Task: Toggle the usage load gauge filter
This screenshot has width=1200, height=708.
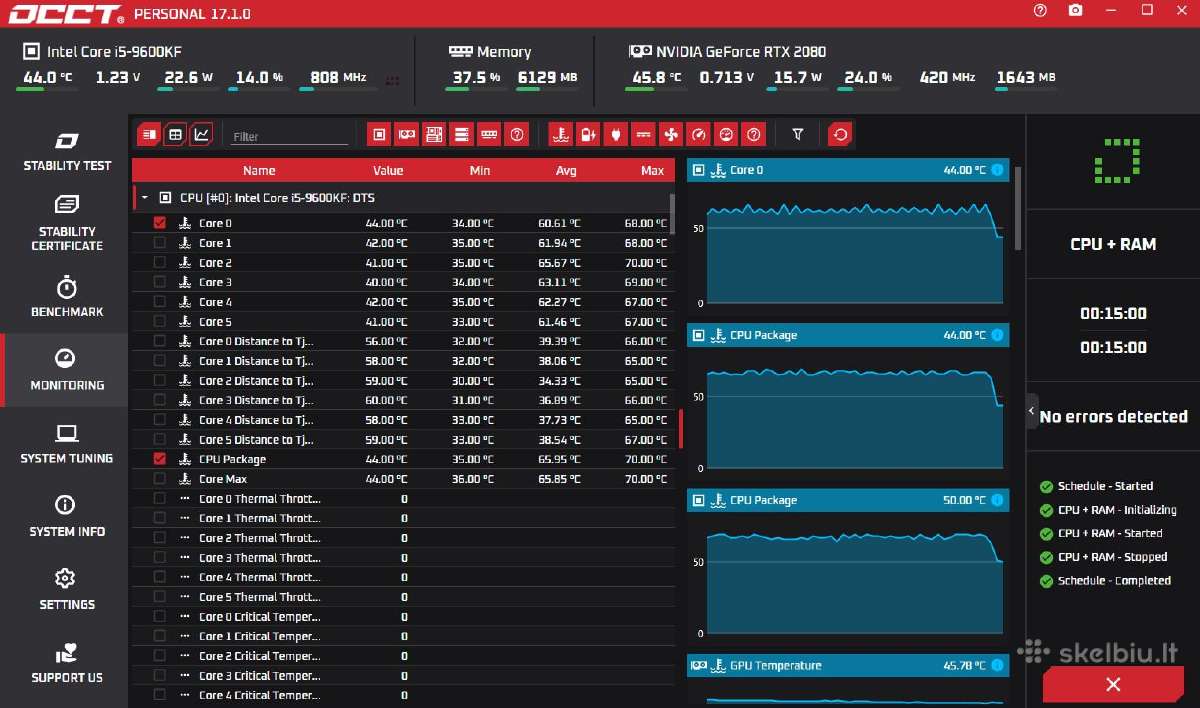Action: (x=727, y=134)
